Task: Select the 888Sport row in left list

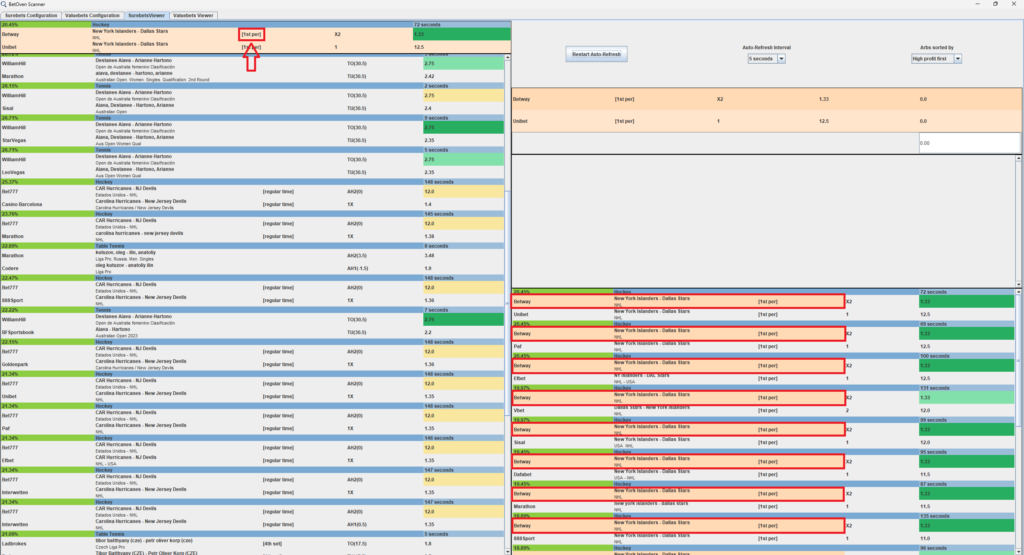Action: pyautogui.click(x=252, y=300)
